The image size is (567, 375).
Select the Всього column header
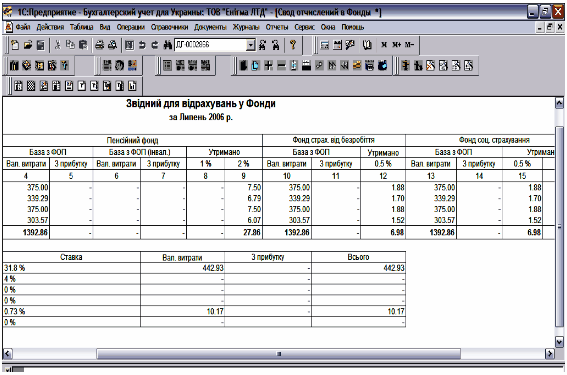tap(358, 257)
